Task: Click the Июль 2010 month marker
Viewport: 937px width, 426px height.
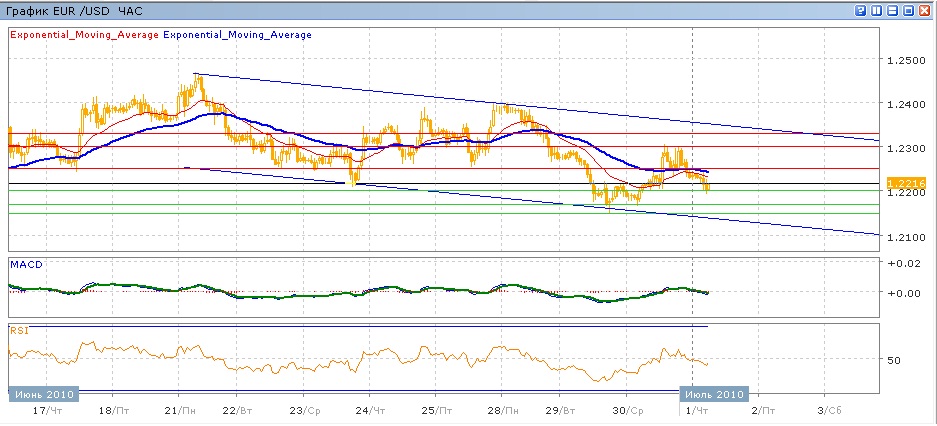Action: [713, 391]
